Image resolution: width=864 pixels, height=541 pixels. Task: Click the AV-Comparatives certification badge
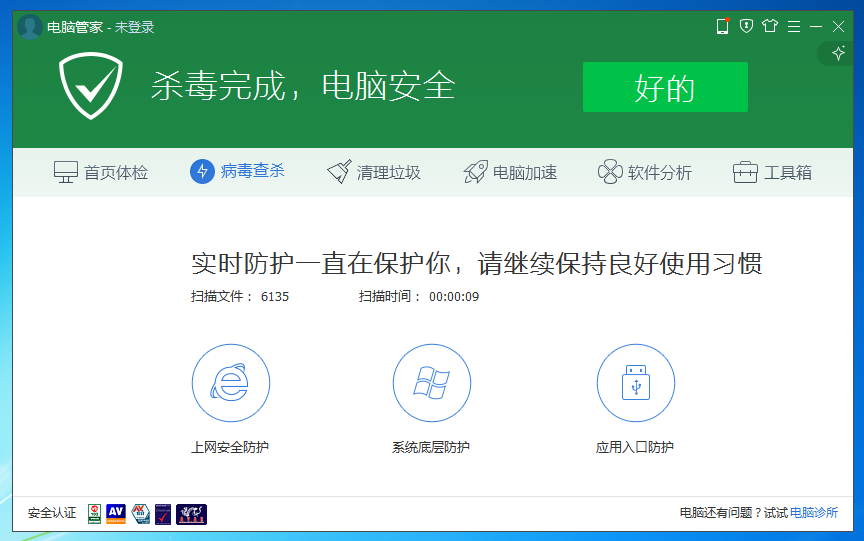point(116,514)
